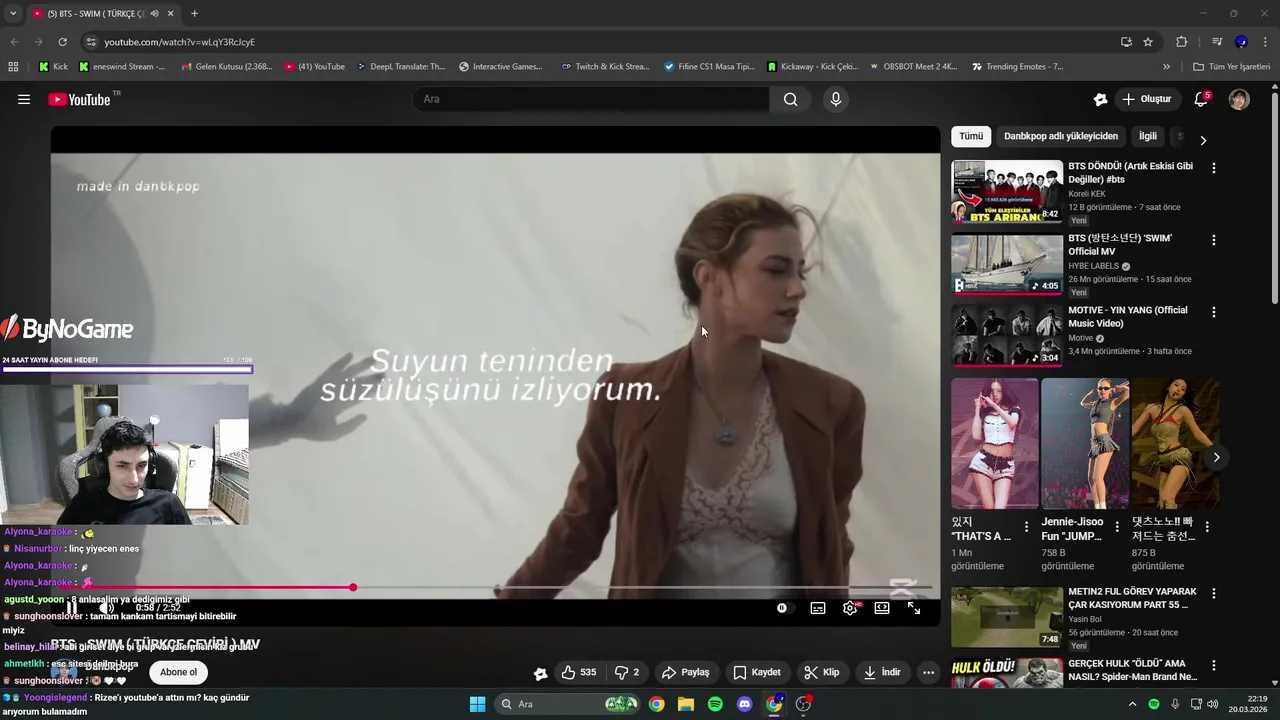Toggle subtitles captions button in player
Screen dimensions: 1280x720
(x=818, y=608)
